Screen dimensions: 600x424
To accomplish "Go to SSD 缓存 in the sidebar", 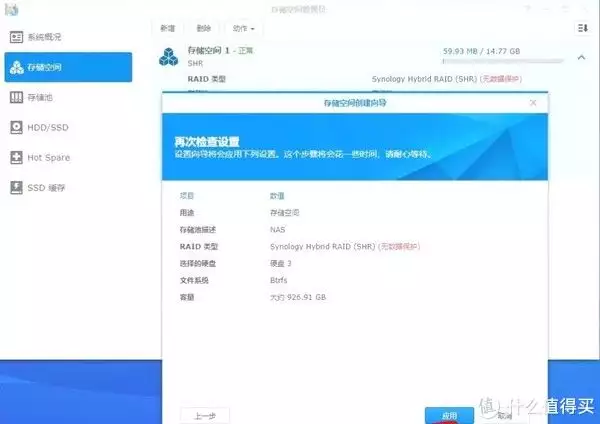I will (46, 188).
